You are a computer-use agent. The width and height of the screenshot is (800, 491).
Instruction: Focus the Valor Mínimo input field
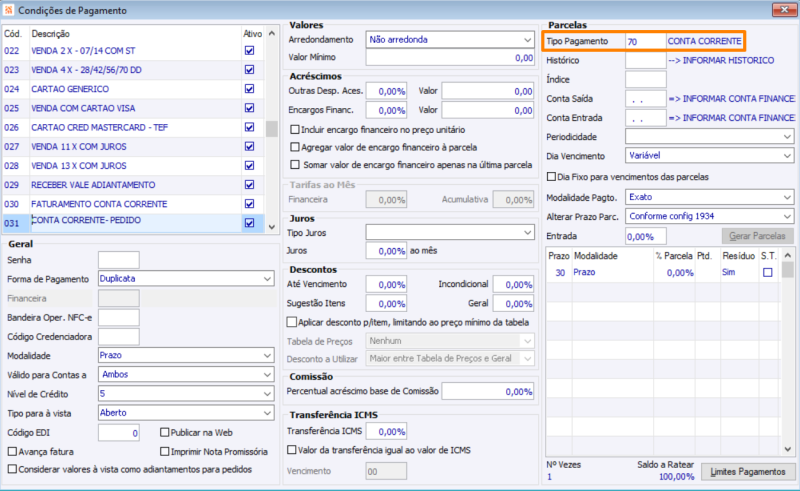pyautogui.click(x=450, y=58)
